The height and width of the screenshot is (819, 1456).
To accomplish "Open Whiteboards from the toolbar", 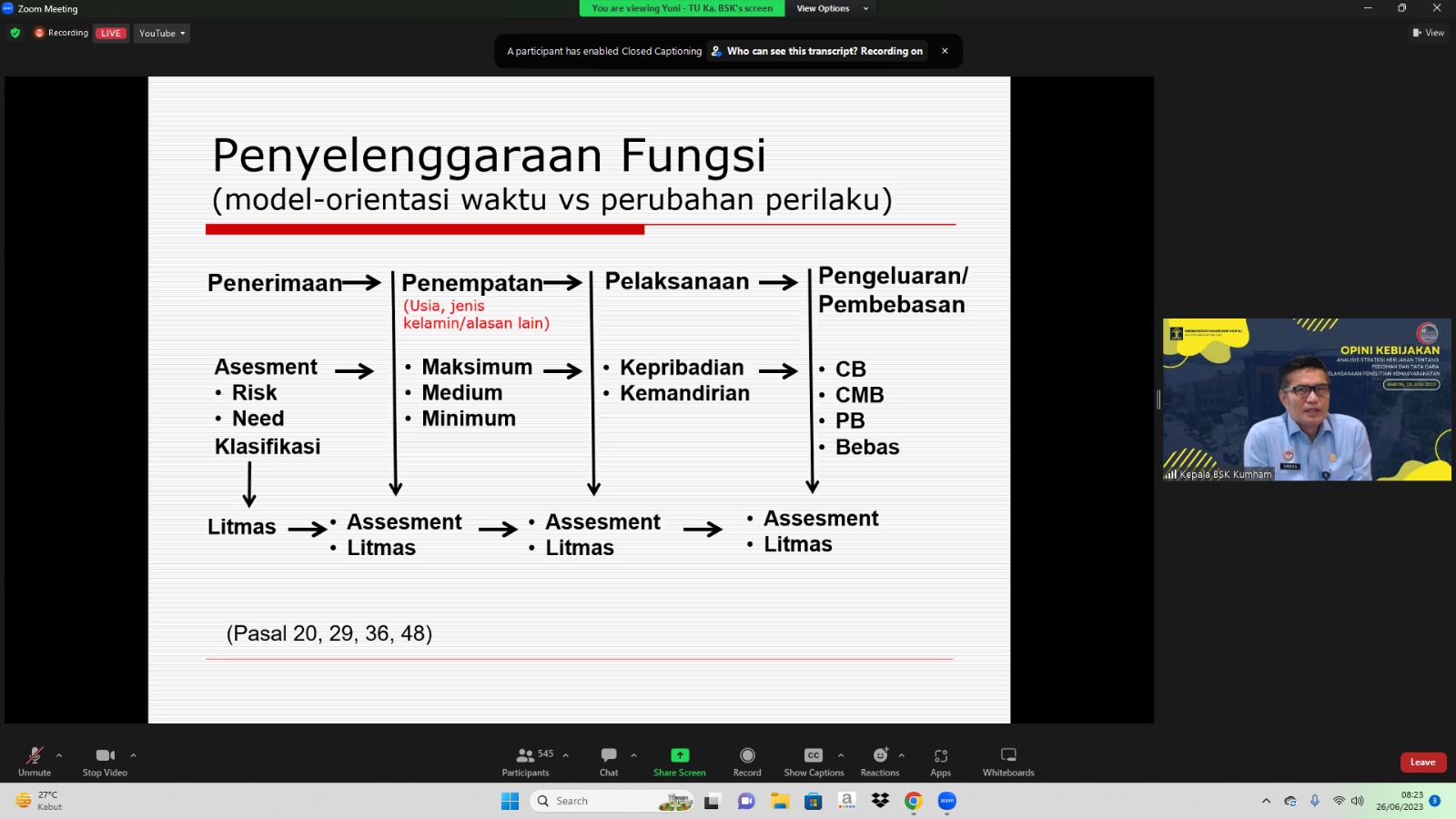I will pyautogui.click(x=1008, y=755).
